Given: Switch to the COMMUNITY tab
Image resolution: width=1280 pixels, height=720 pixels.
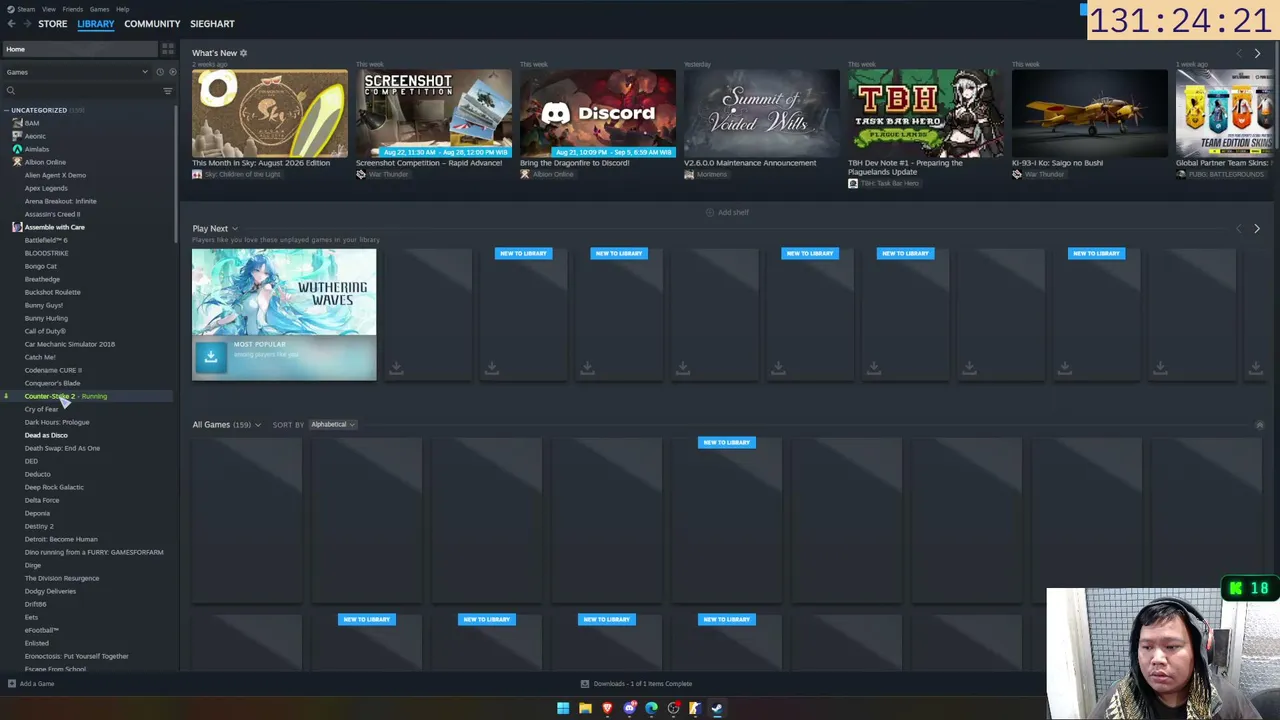Looking at the screenshot, I should [x=152, y=24].
